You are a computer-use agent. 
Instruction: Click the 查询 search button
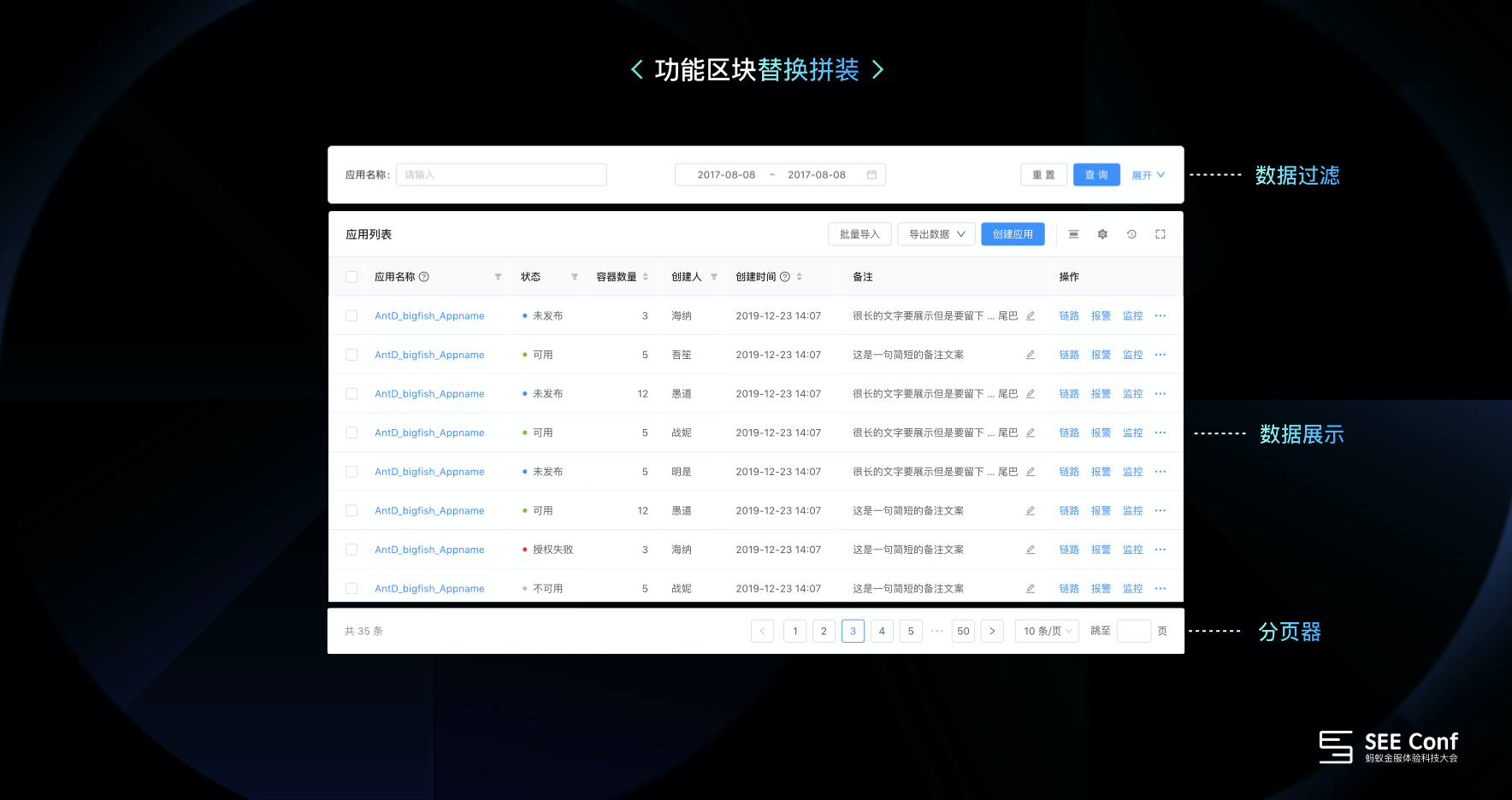coord(1097,175)
